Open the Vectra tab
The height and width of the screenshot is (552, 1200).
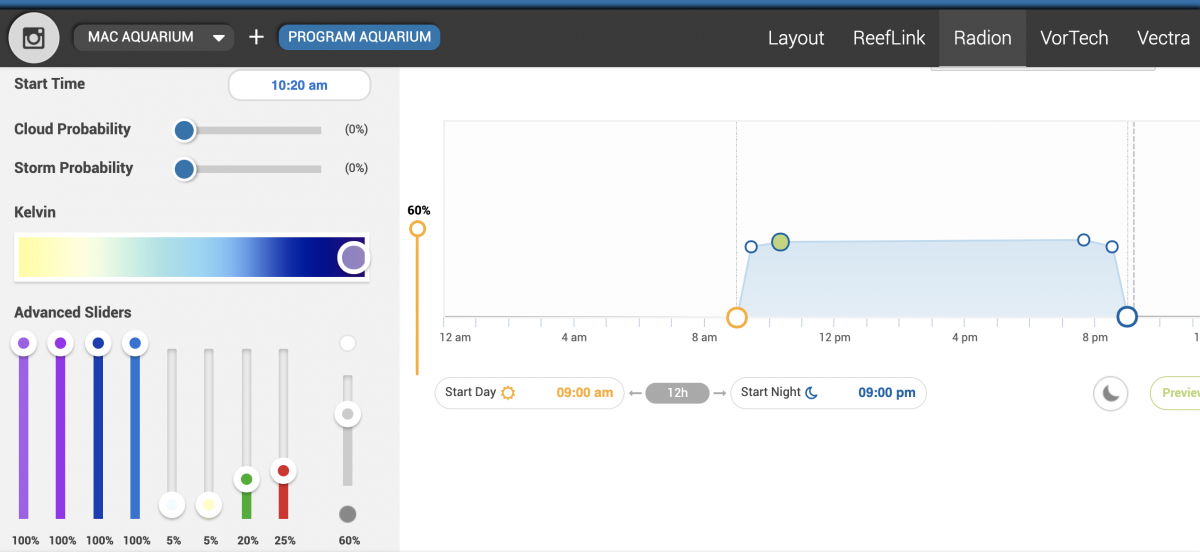1163,38
